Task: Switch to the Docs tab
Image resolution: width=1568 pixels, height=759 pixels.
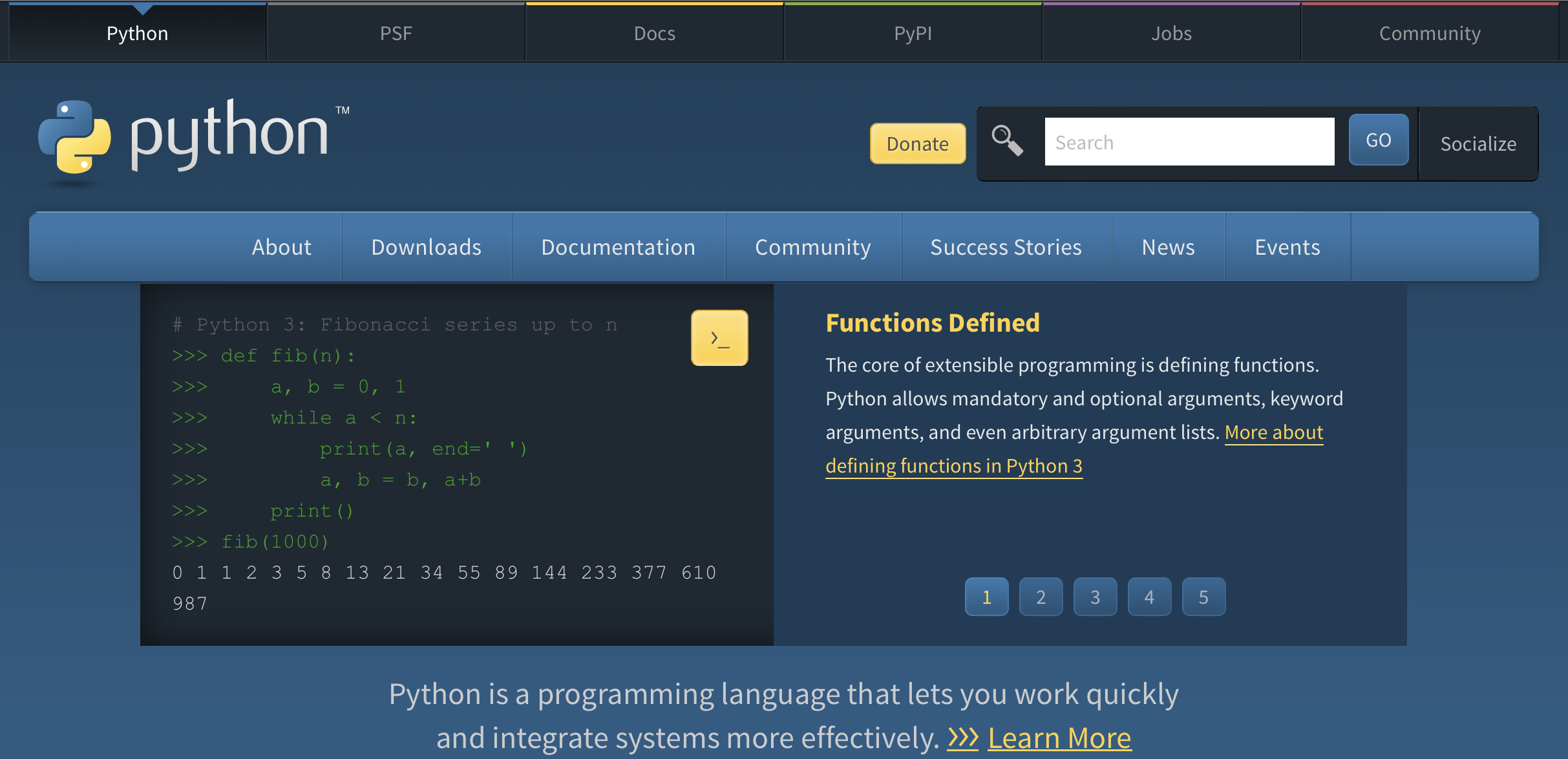Action: click(x=655, y=33)
